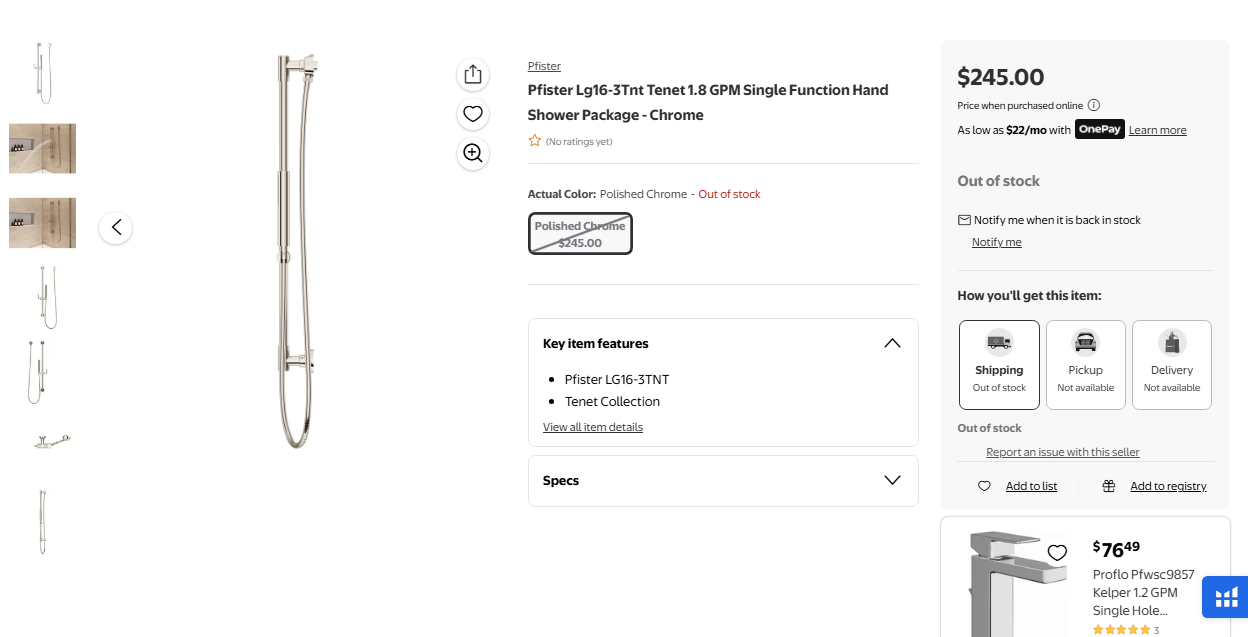Expand the Specs section

[x=892, y=480]
